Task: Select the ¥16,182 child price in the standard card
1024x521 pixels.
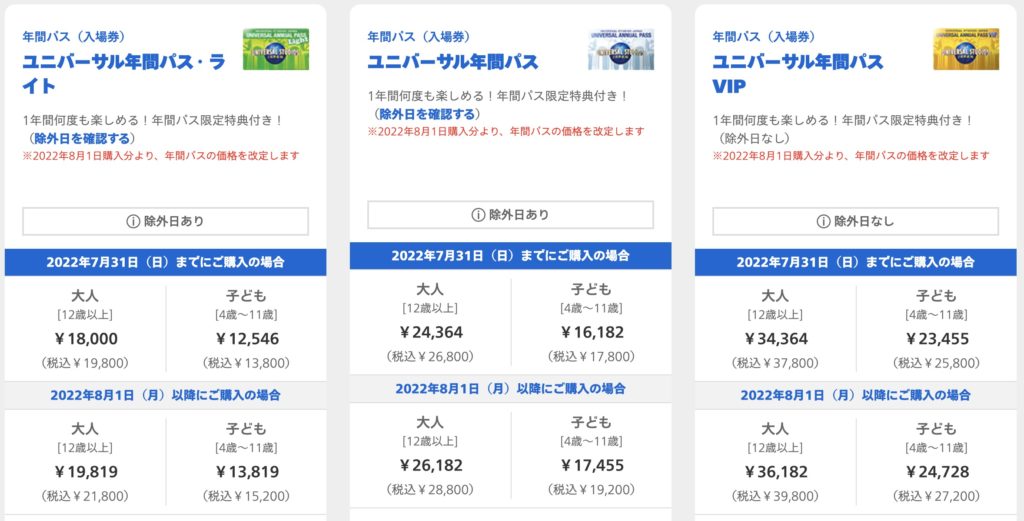Action: pos(592,332)
